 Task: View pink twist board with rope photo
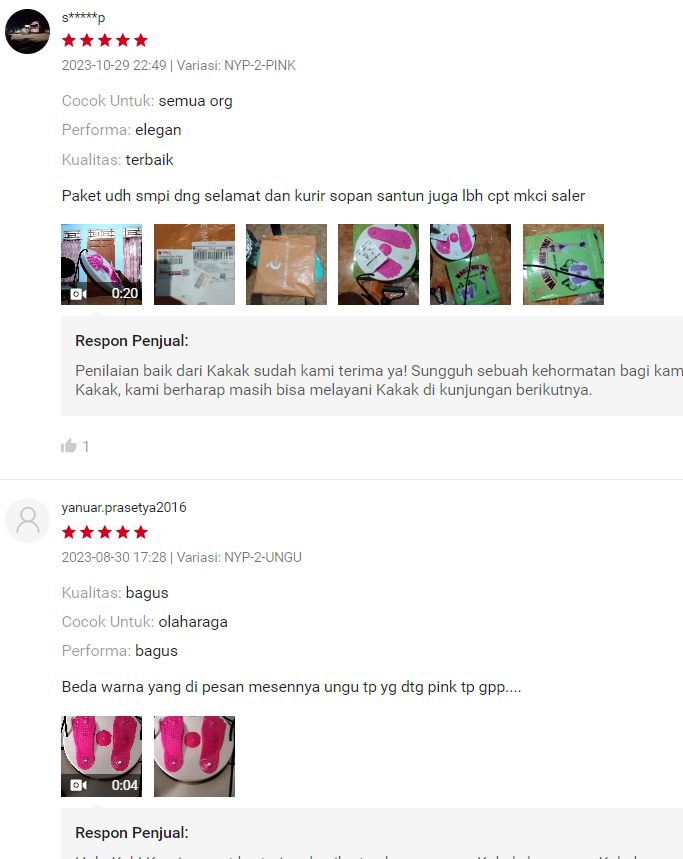click(x=378, y=264)
